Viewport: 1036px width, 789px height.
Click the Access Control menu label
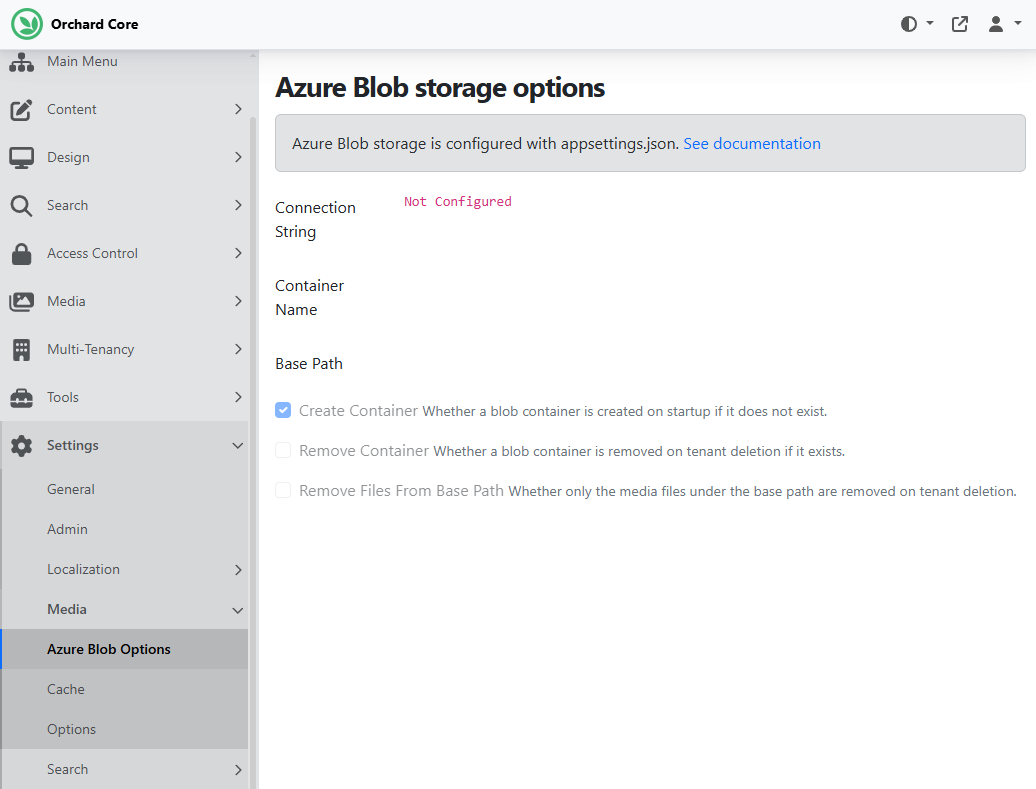(x=92, y=253)
